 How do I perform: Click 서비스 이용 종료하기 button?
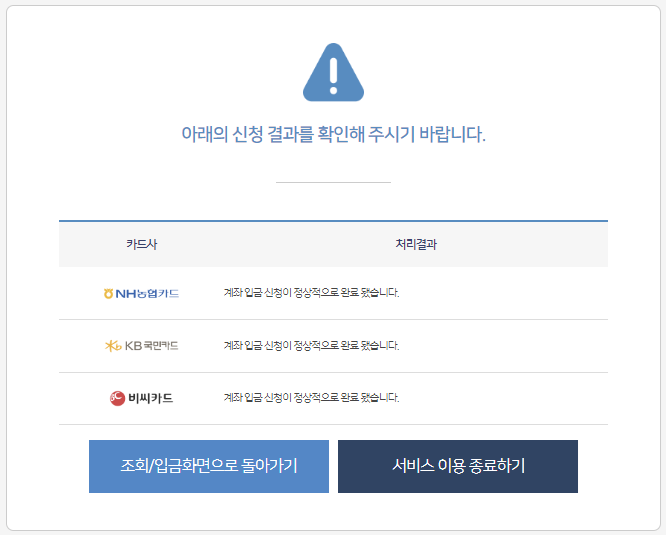pos(458,466)
